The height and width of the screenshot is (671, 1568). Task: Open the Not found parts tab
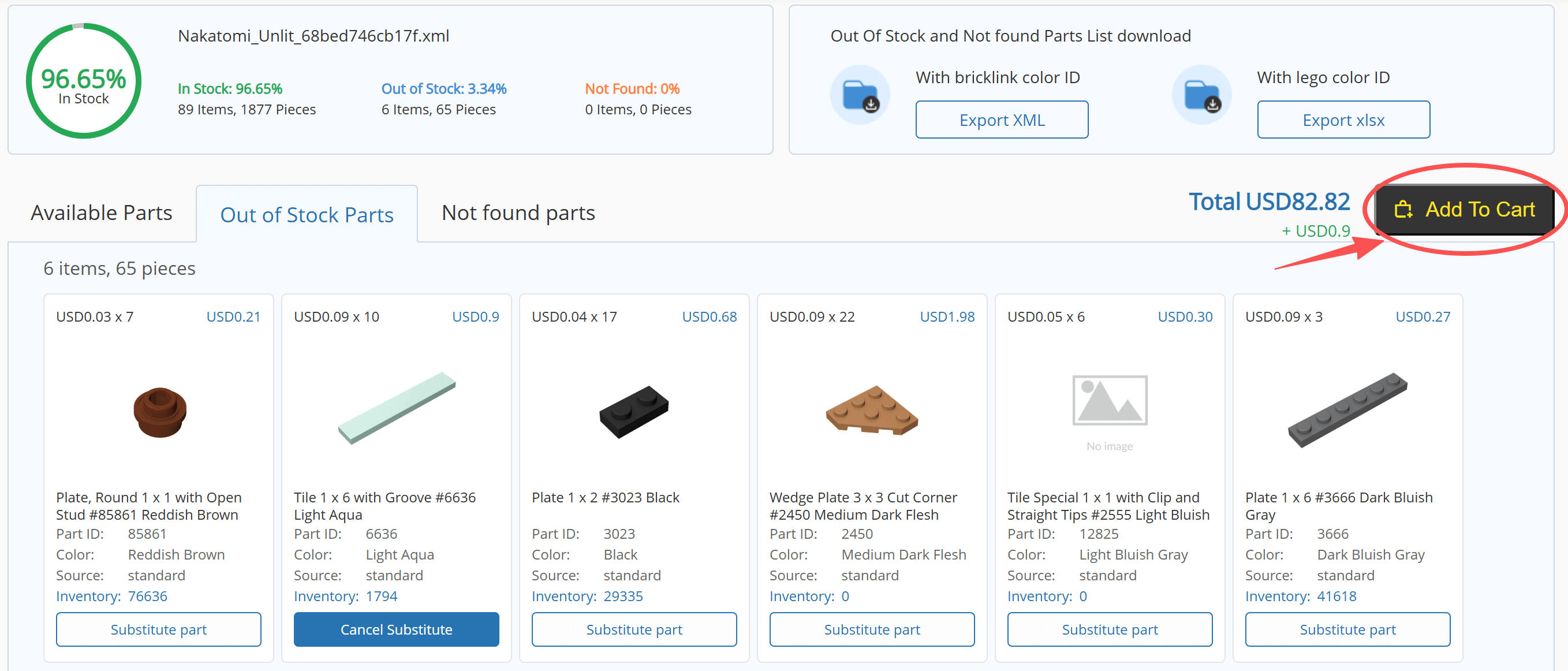518,213
